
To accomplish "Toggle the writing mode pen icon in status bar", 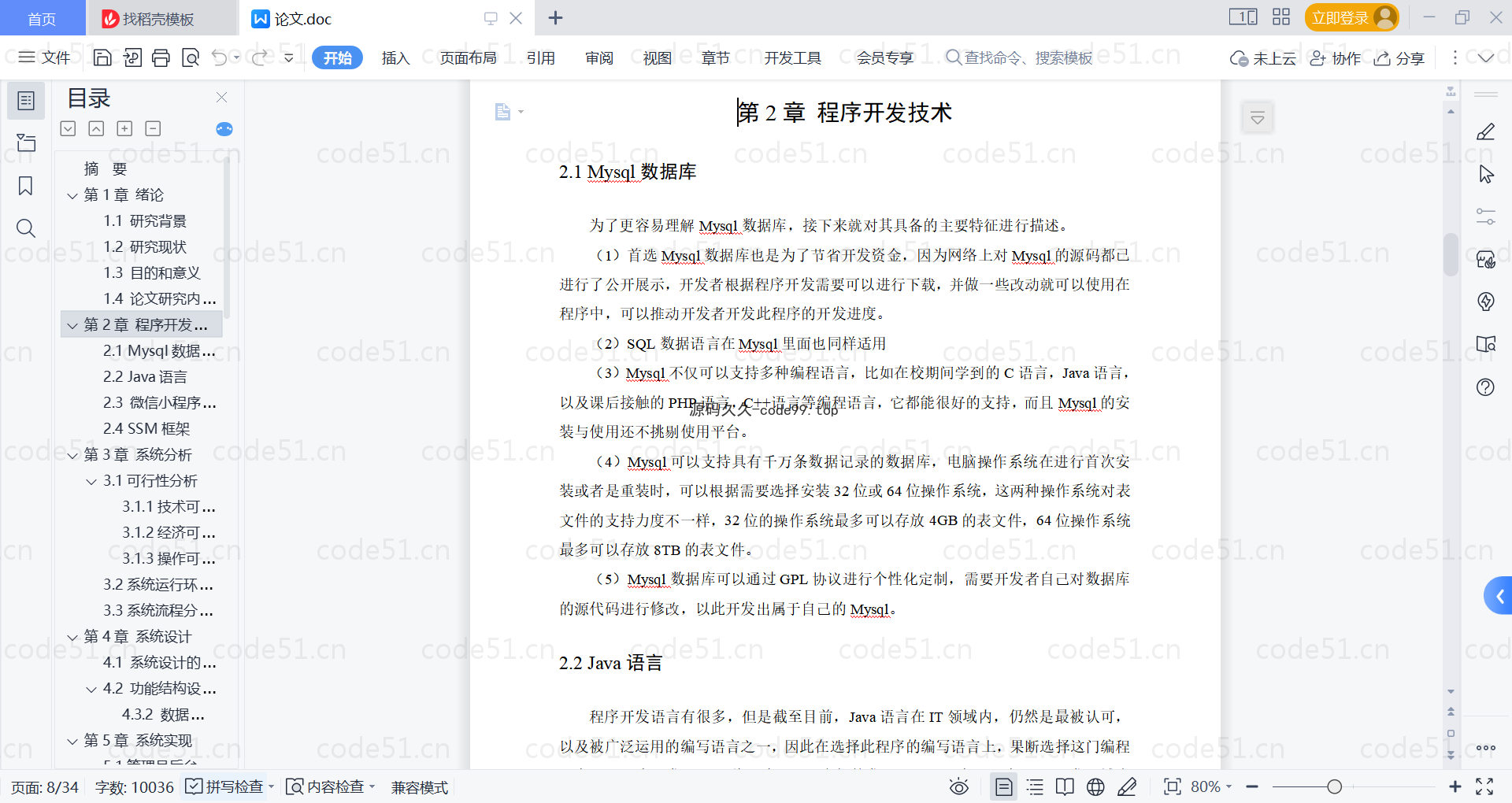I will 1127,786.
